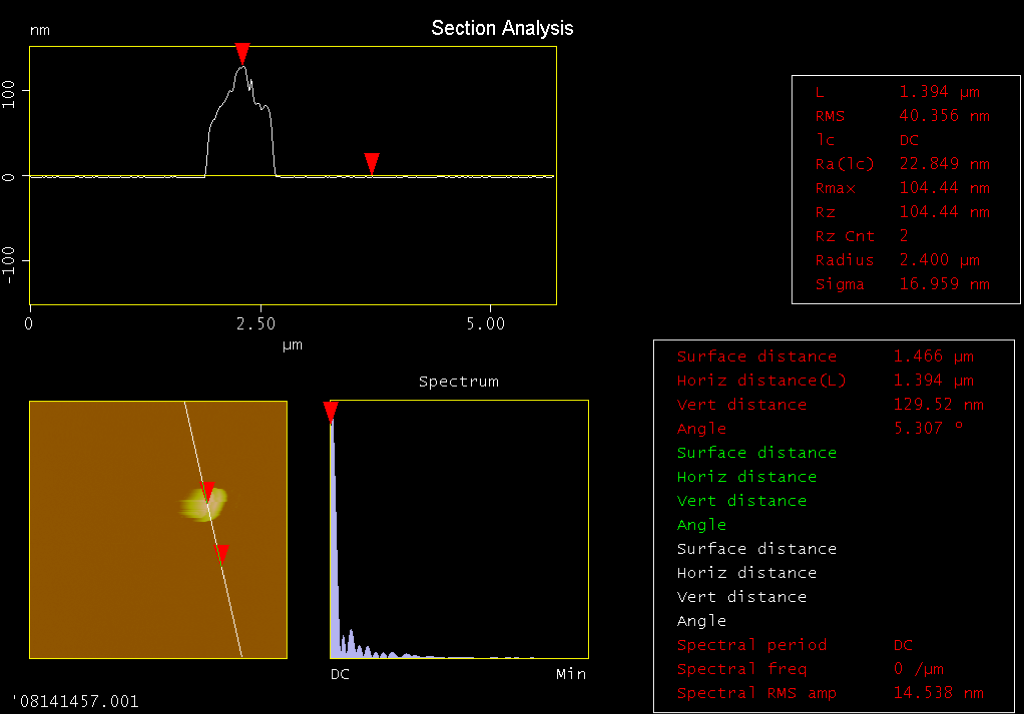The height and width of the screenshot is (714, 1024).
Task: Click the white section line in AFM image
Action: pyautogui.click(x=213, y=529)
